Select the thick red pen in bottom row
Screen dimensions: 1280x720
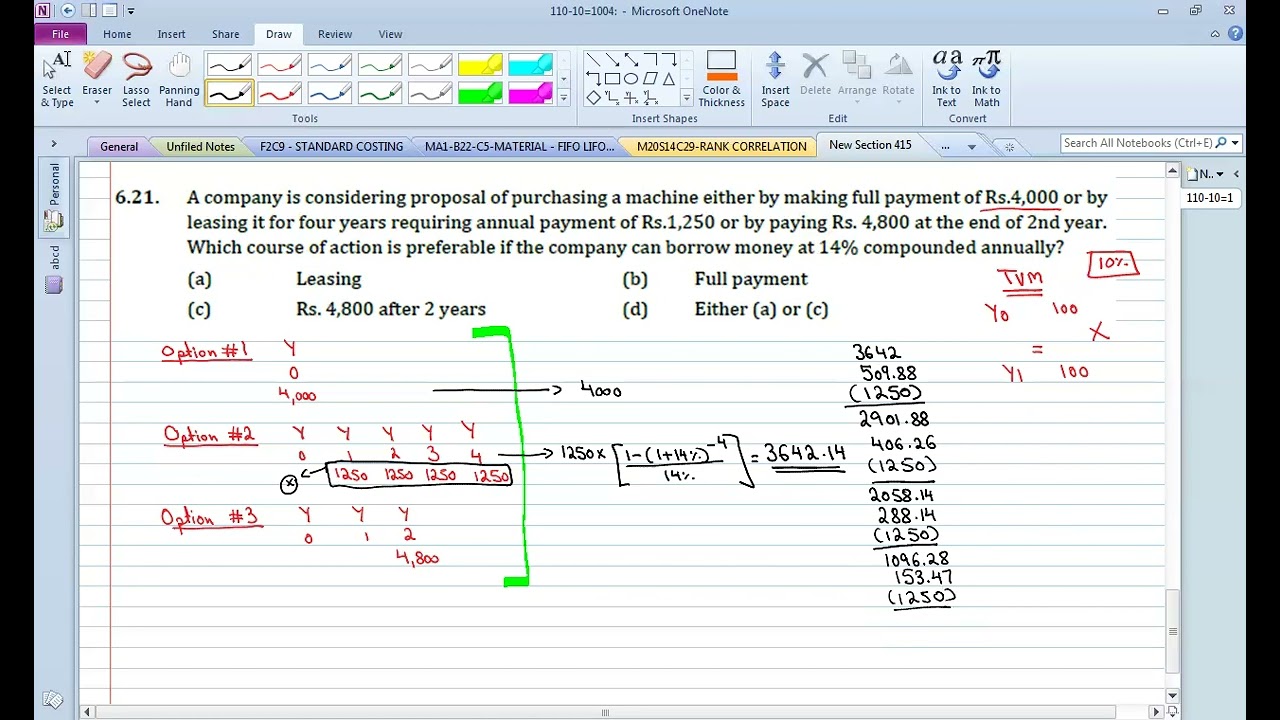(x=279, y=93)
